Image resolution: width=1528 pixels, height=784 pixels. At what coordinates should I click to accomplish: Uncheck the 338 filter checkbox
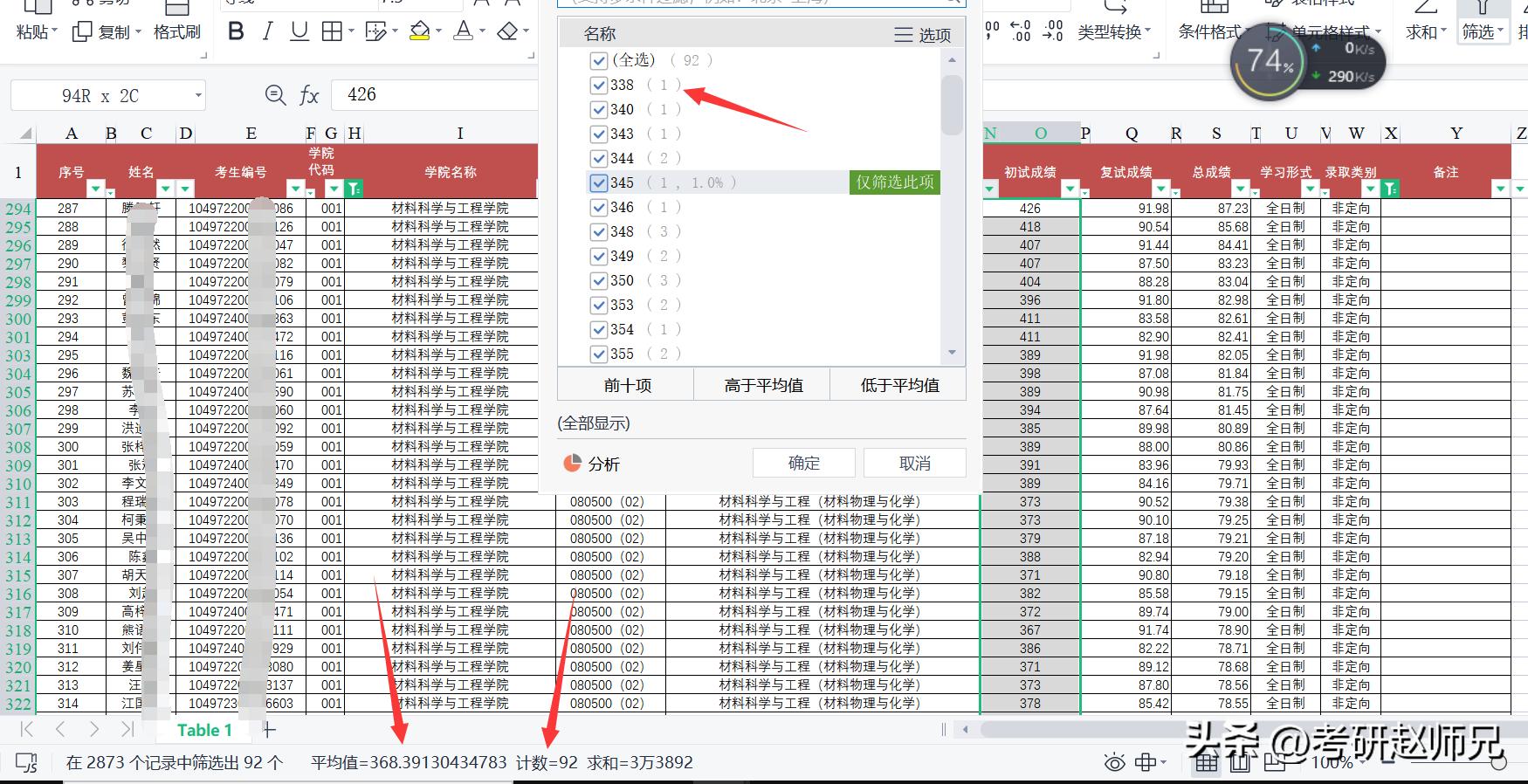pos(598,85)
